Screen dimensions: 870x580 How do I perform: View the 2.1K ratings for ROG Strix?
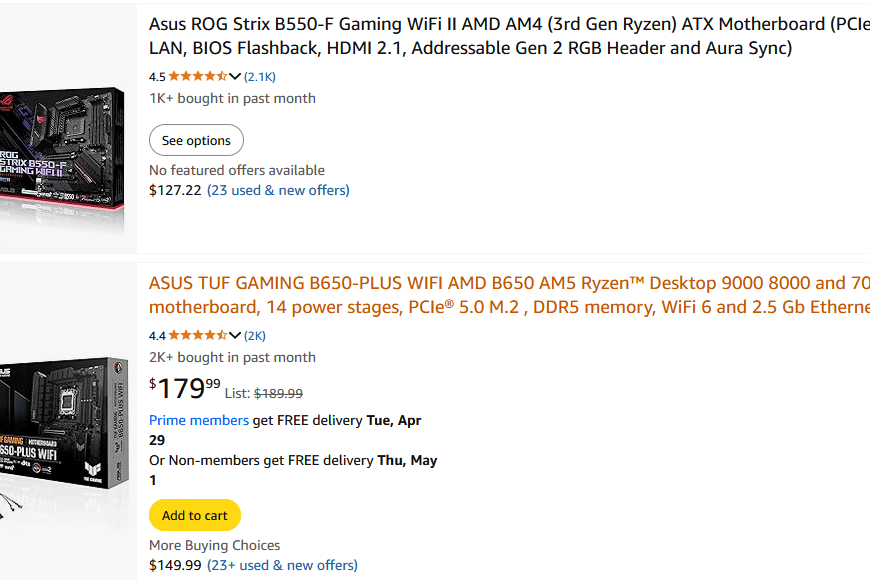click(x=260, y=76)
